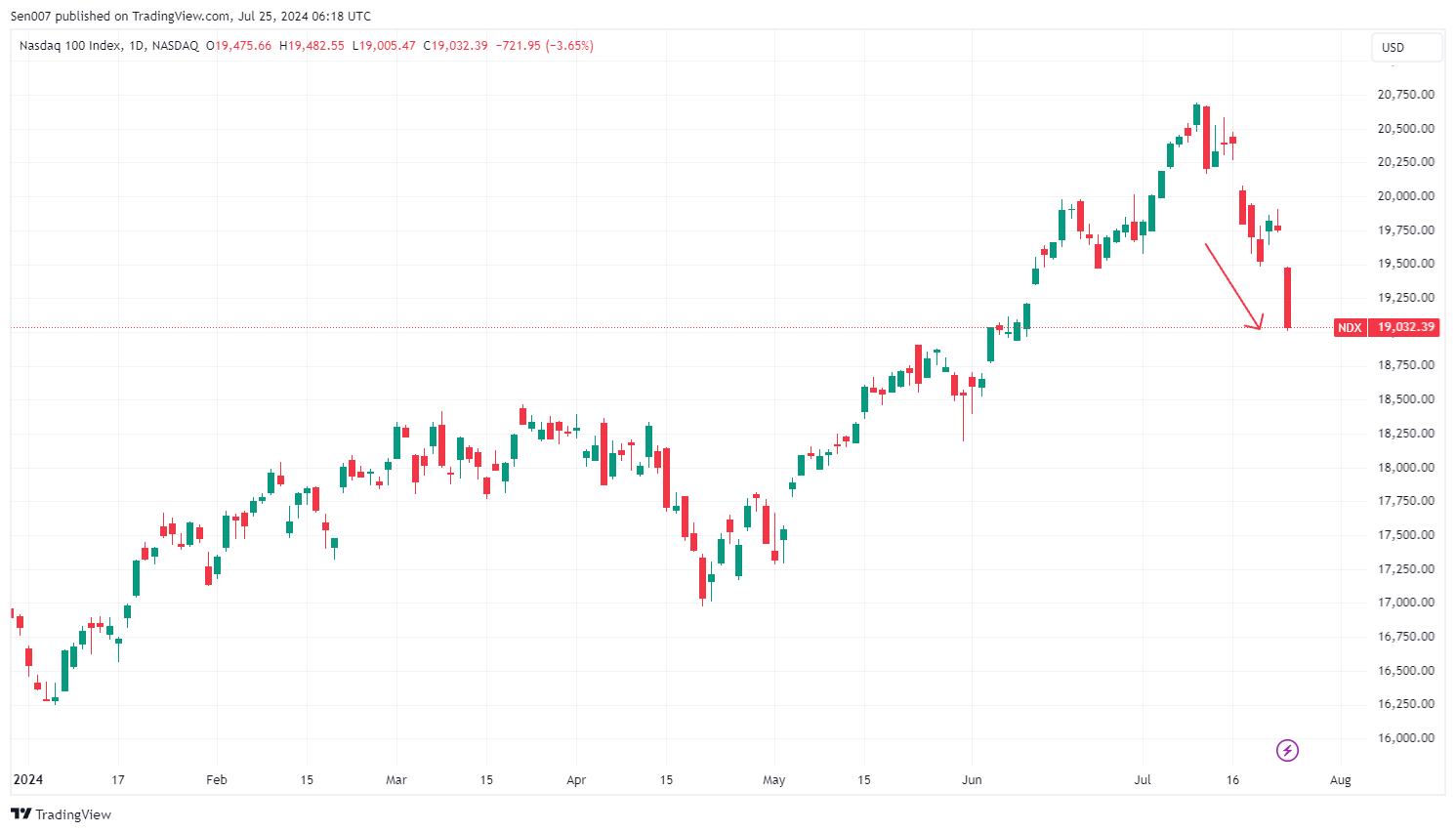The image size is (1456, 833).
Task: Click the NASDAQ exchange label in legend
Action: (x=176, y=46)
